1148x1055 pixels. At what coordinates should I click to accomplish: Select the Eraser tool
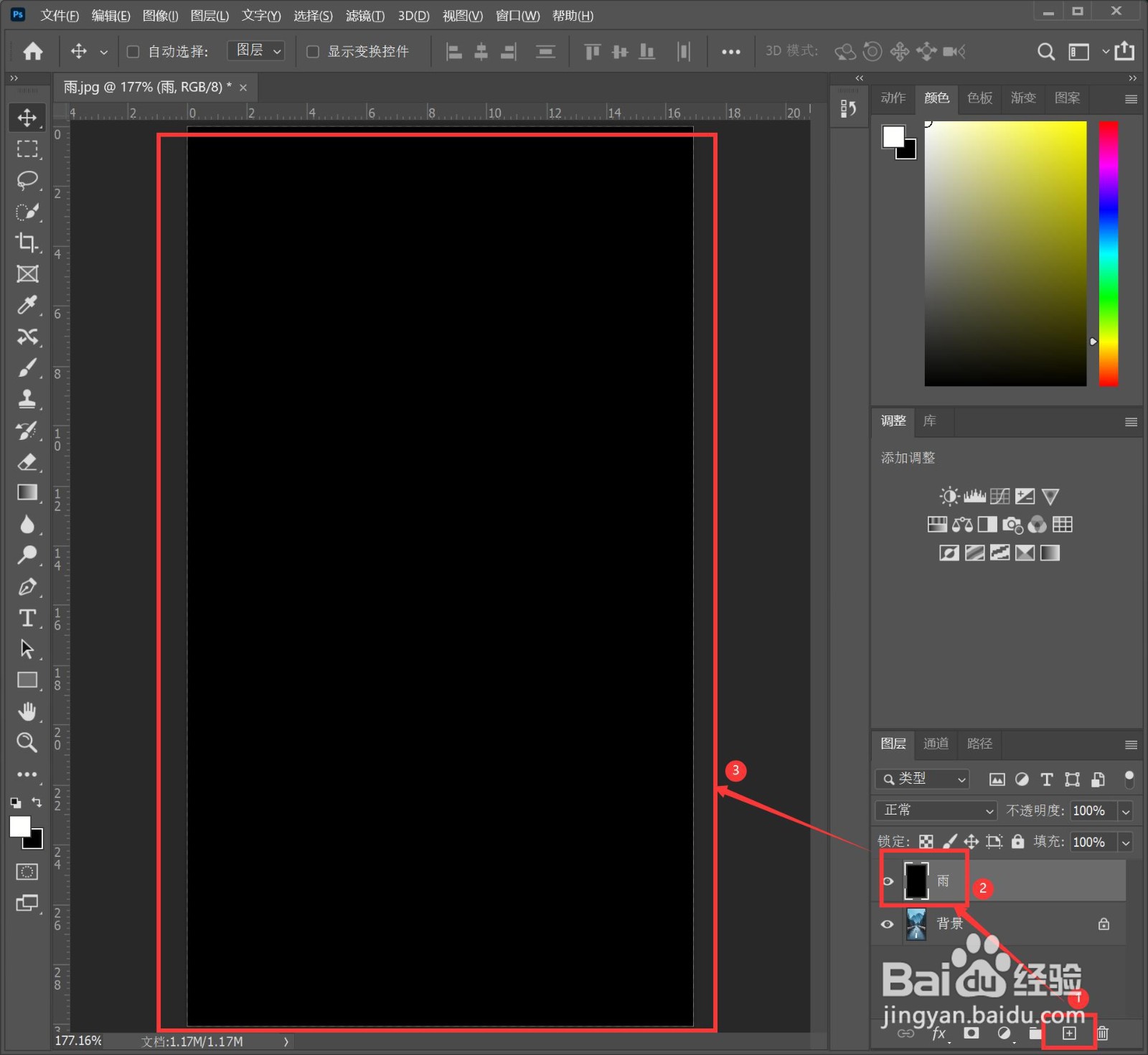(27, 461)
